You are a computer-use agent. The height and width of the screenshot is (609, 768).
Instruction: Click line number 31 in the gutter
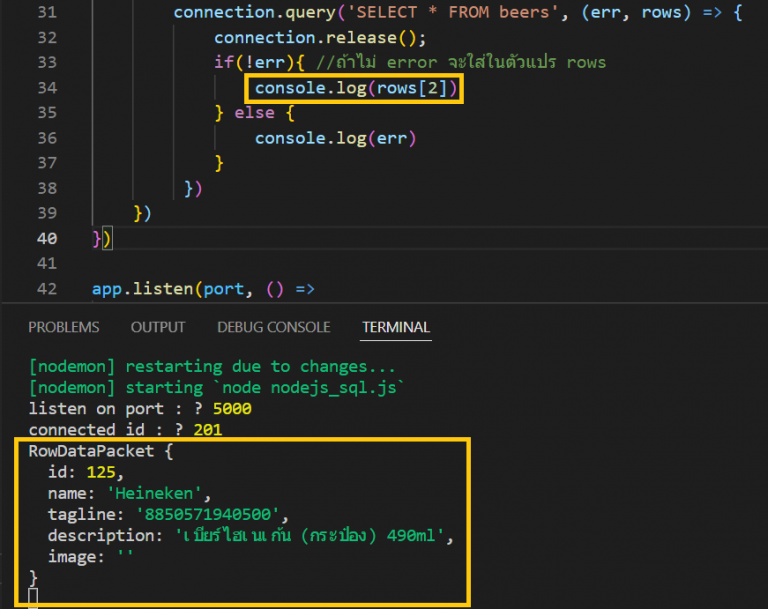click(45, 12)
